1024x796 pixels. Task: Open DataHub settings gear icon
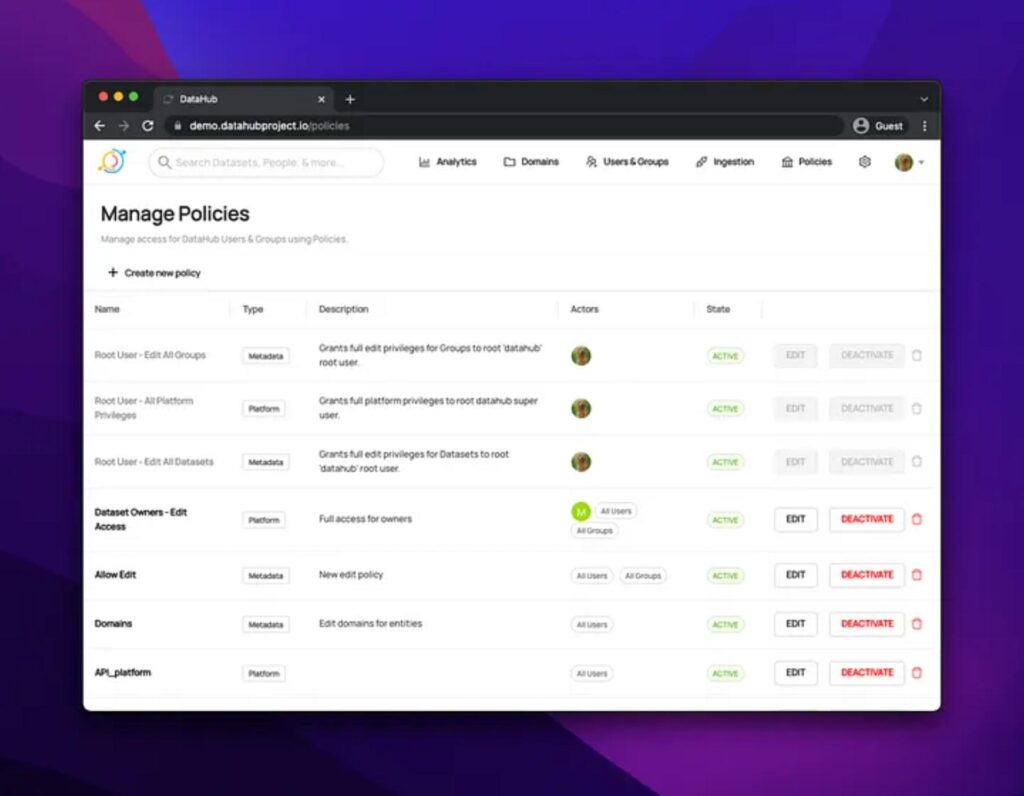tap(863, 161)
